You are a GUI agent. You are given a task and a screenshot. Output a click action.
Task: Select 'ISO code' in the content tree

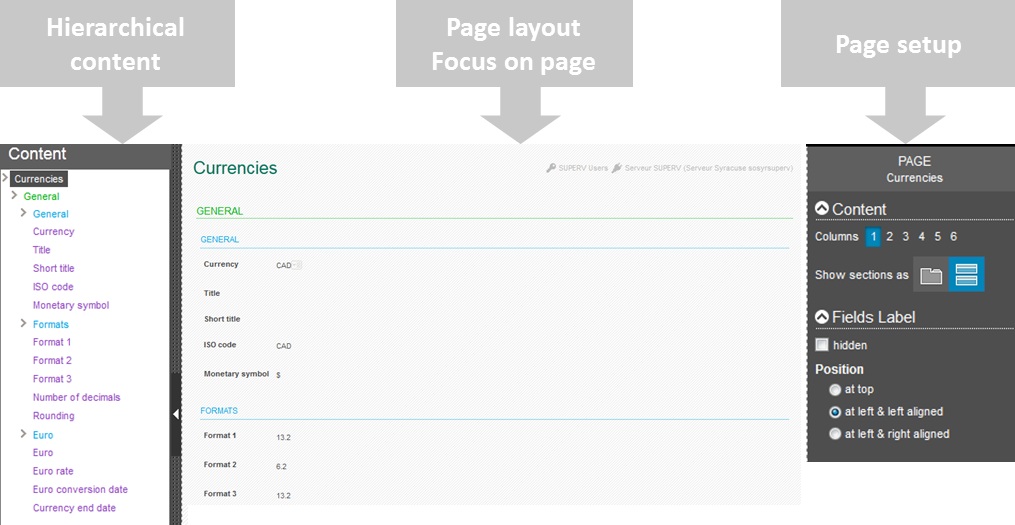point(53,287)
